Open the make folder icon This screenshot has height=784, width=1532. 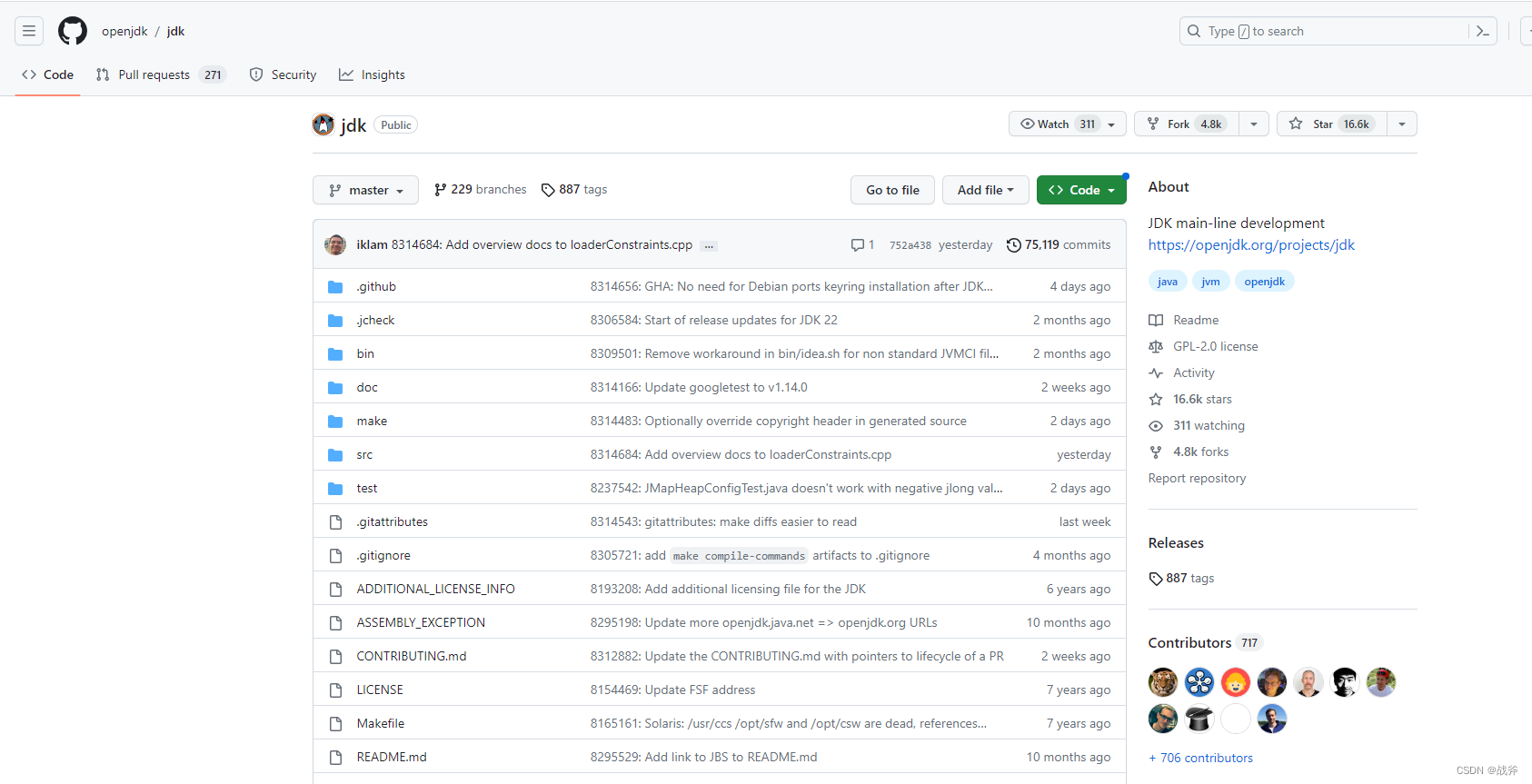(x=335, y=421)
